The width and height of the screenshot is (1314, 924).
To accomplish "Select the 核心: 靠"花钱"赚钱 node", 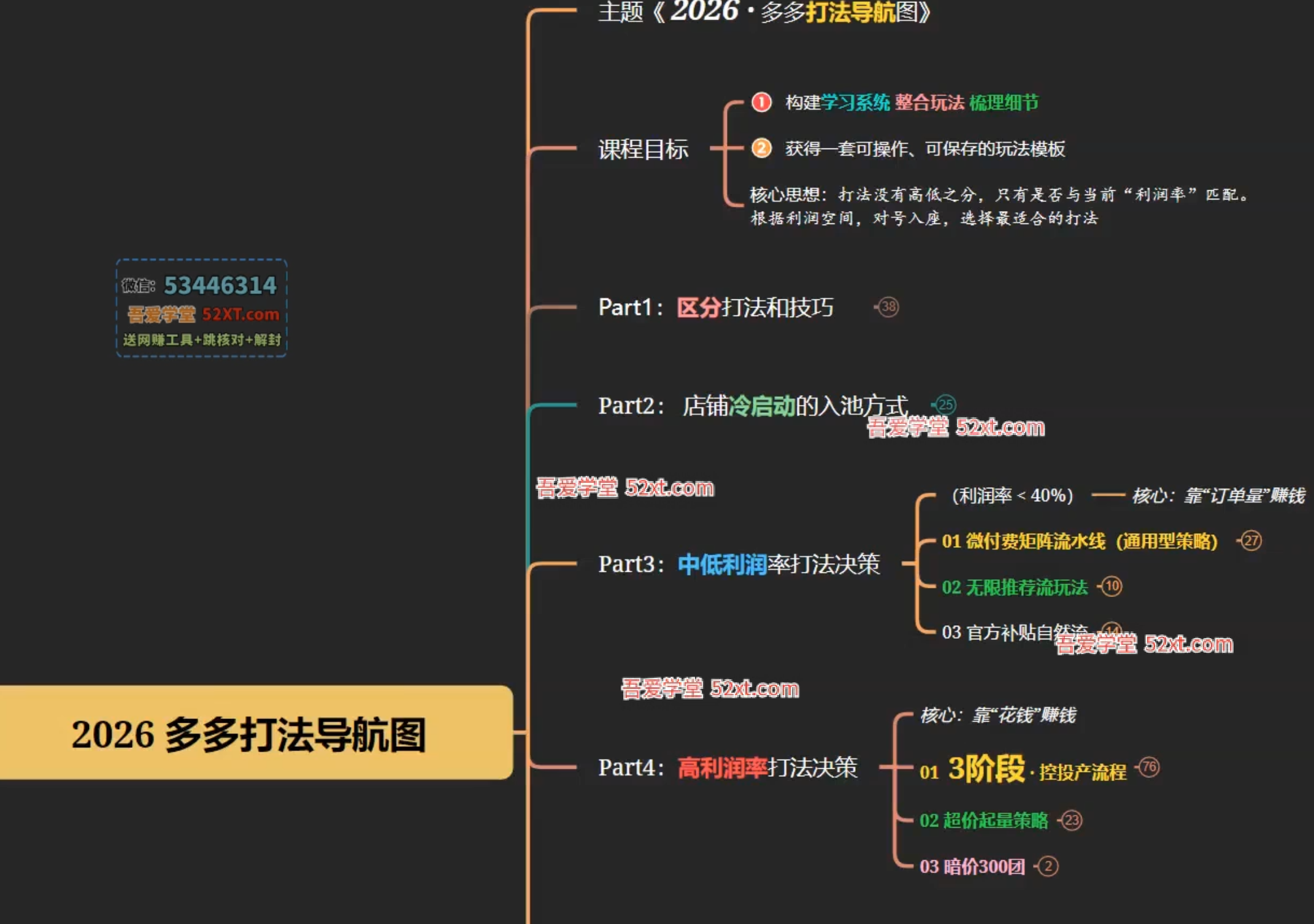I will (x=998, y=715).
